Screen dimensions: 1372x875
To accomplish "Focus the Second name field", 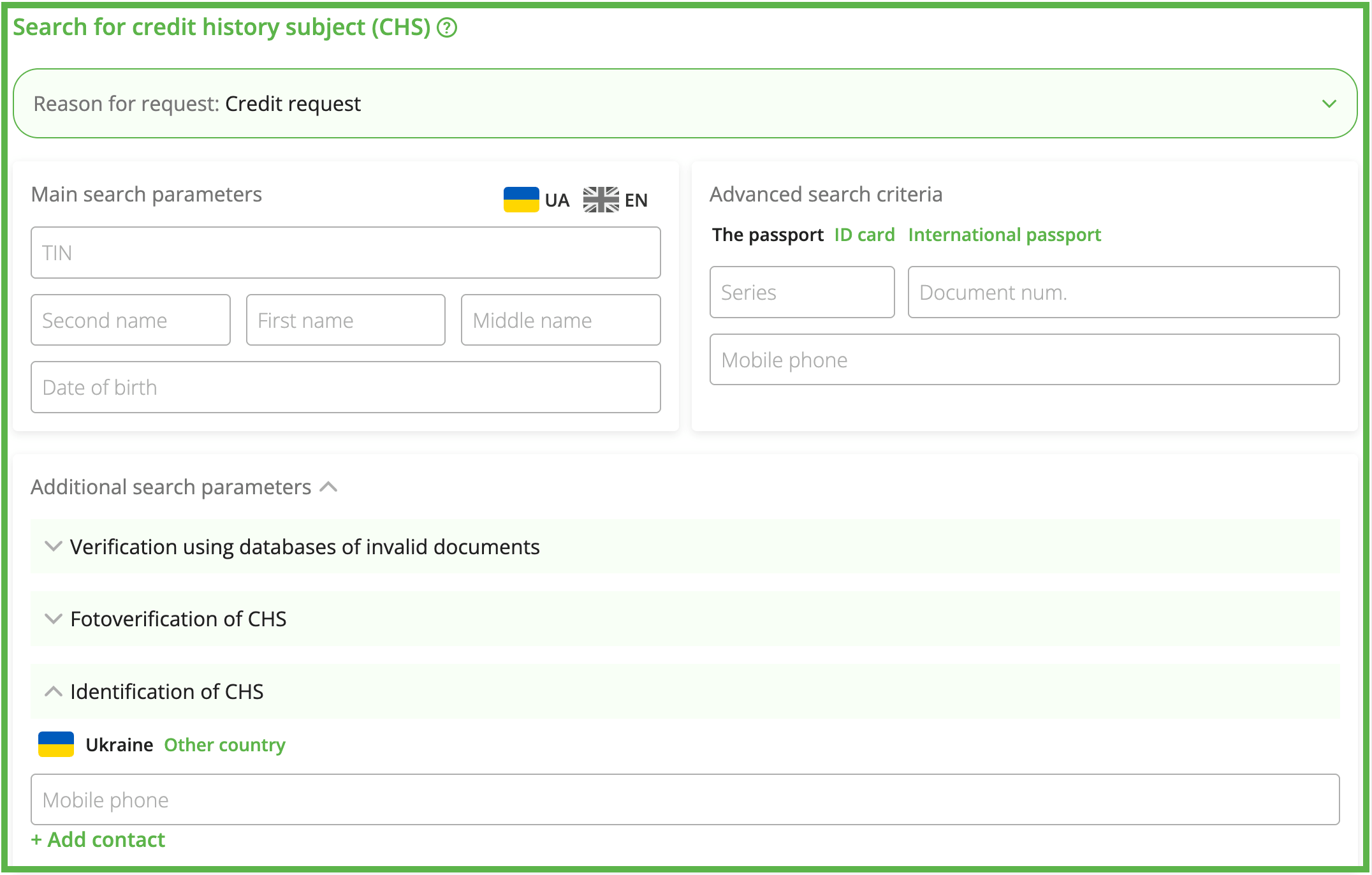I will coord(131,320).
